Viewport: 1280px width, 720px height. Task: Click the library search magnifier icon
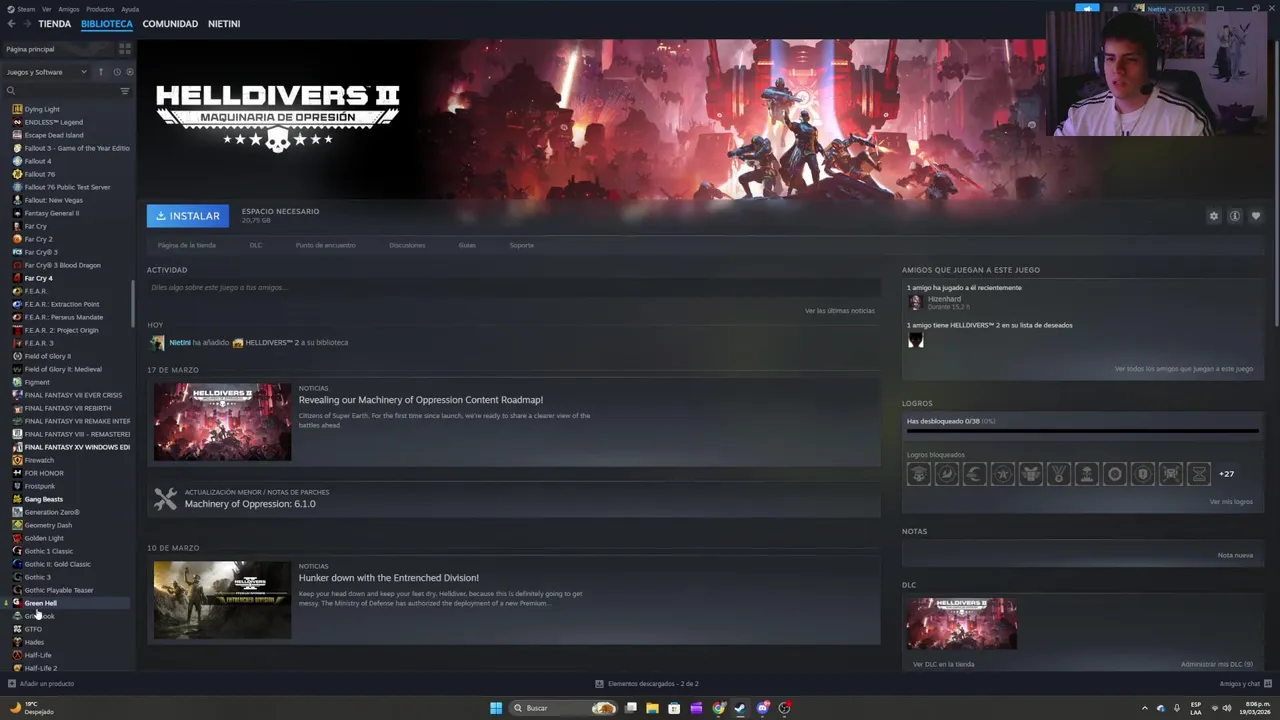[11, 91]
